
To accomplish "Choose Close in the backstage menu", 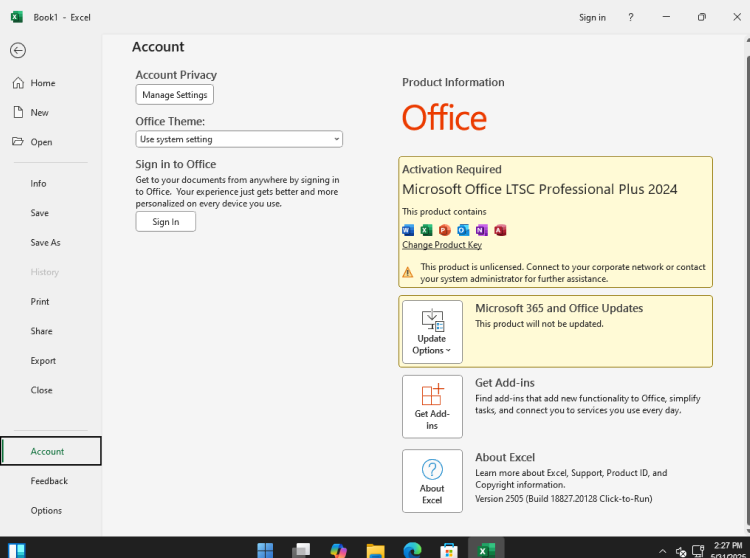I will (x=51, y=390).
